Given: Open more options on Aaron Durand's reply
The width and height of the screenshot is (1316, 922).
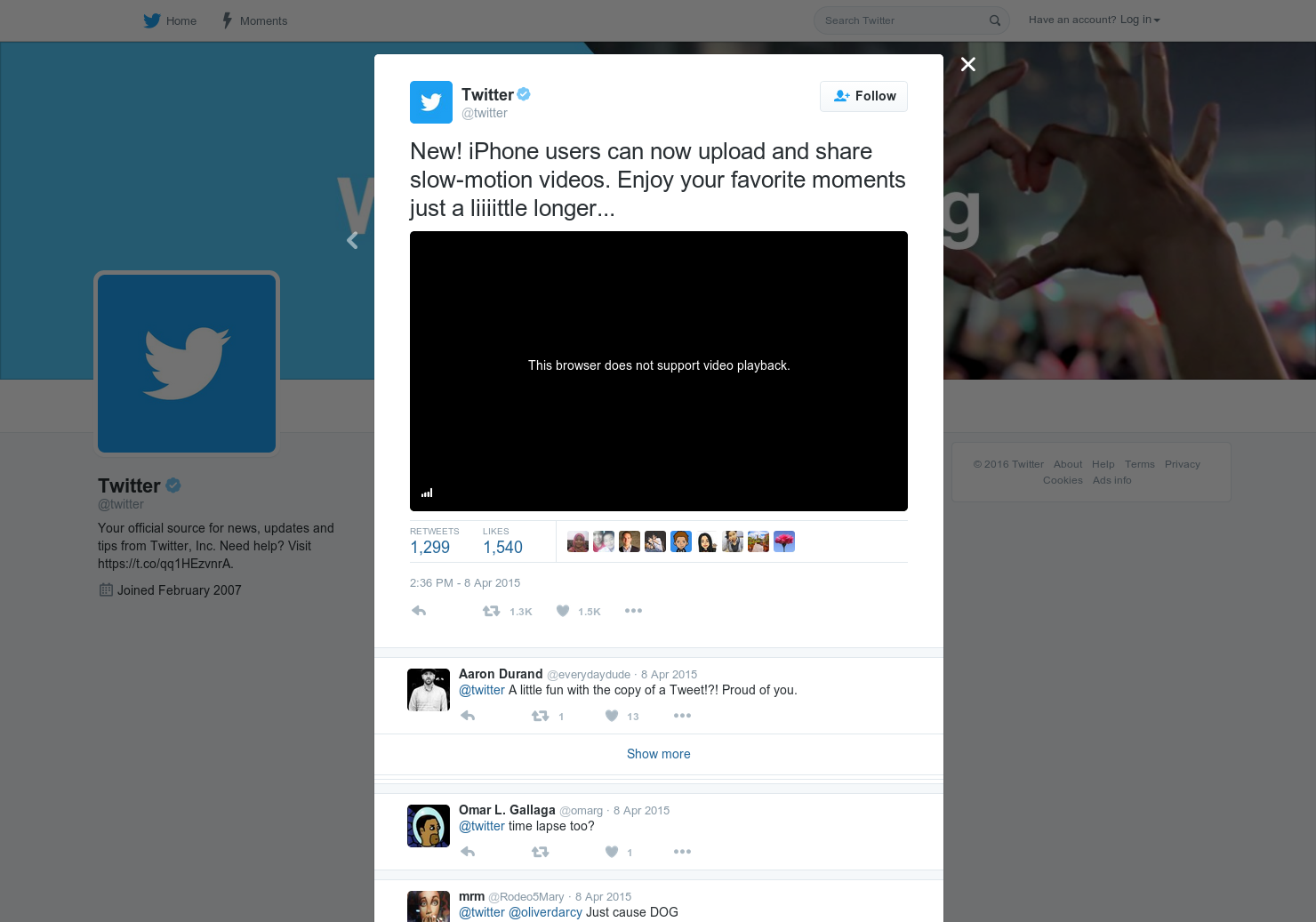Looking at the screenshot, I should click(682, 716).
